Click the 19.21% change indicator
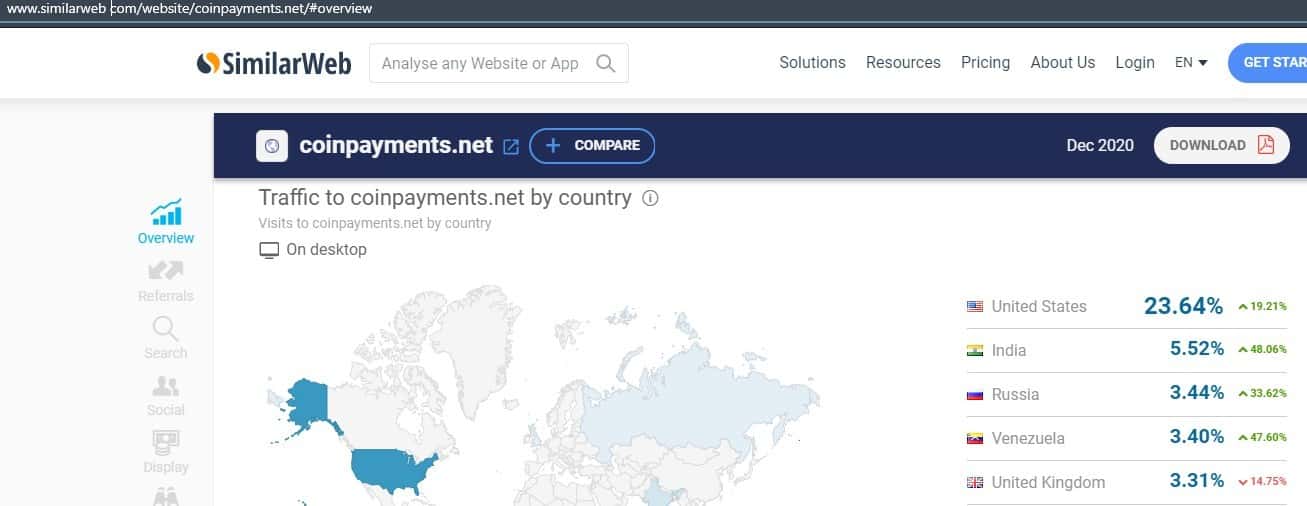1307x506 pixels. coord(1262,307)
